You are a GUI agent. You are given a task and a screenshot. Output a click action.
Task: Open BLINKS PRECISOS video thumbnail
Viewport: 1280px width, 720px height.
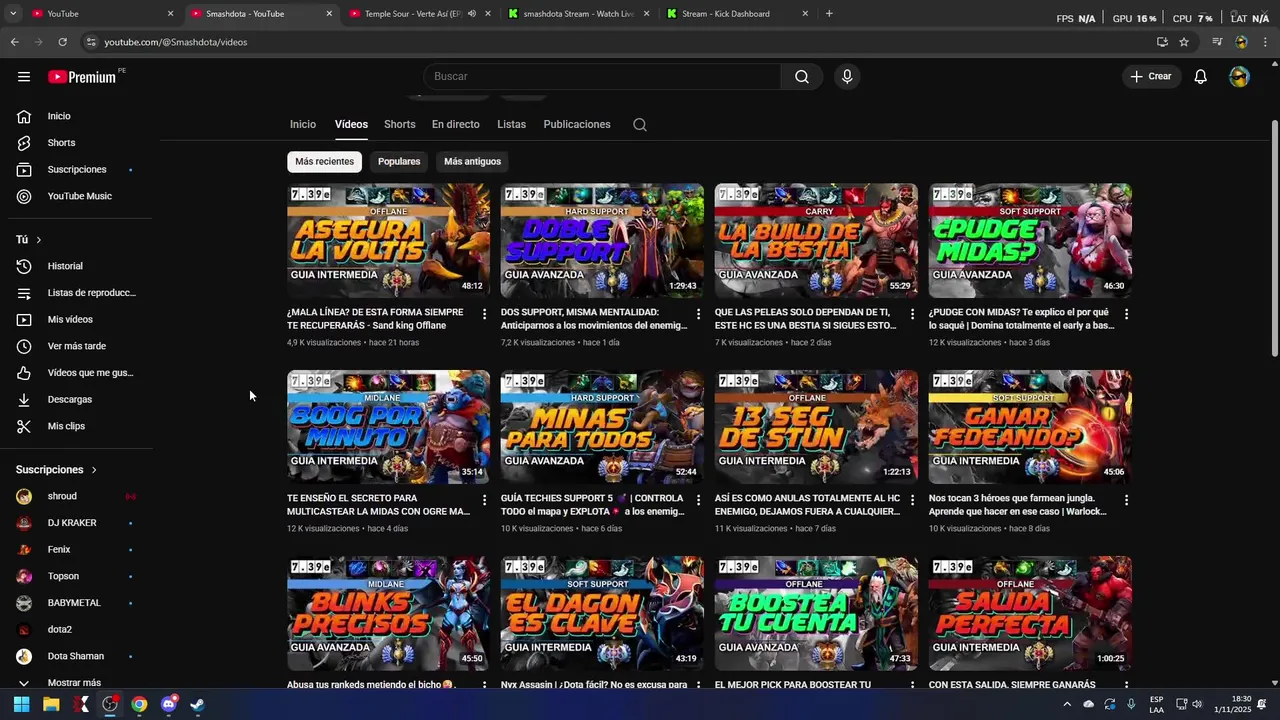click(388, 613)
